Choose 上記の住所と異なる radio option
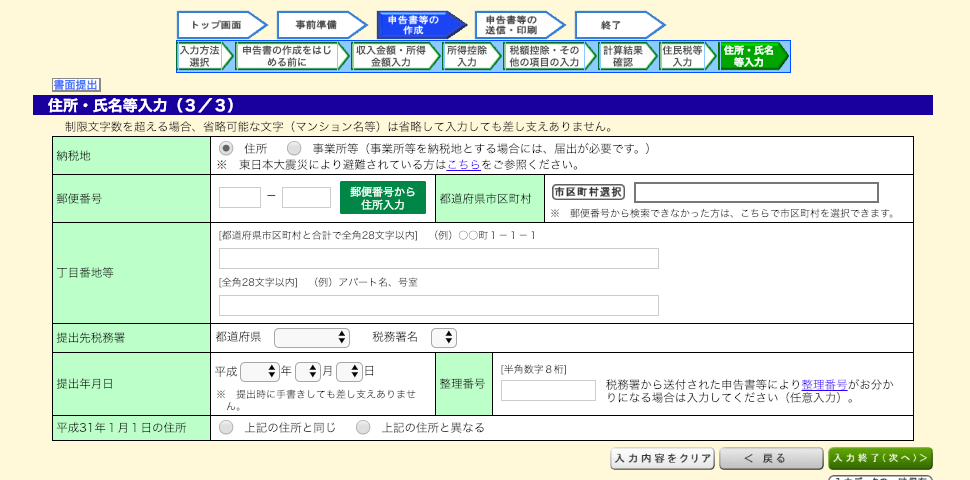The image size is (970, 480). point(363,428)
